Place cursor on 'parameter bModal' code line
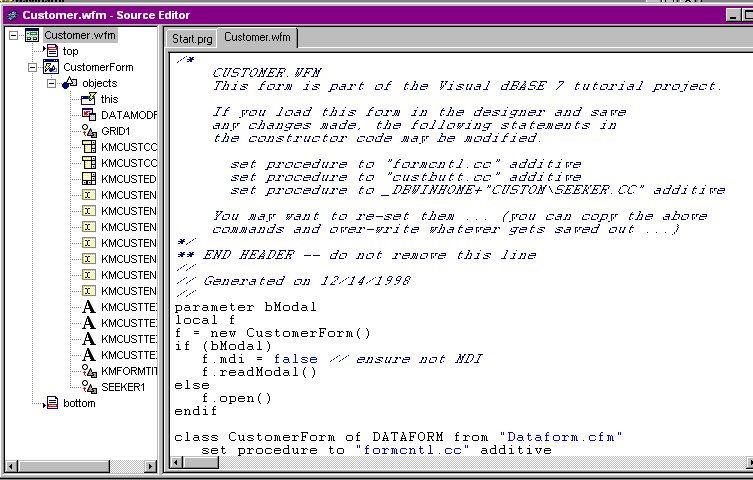The width and height of the screenshot is (753, 480). (245, 307)
